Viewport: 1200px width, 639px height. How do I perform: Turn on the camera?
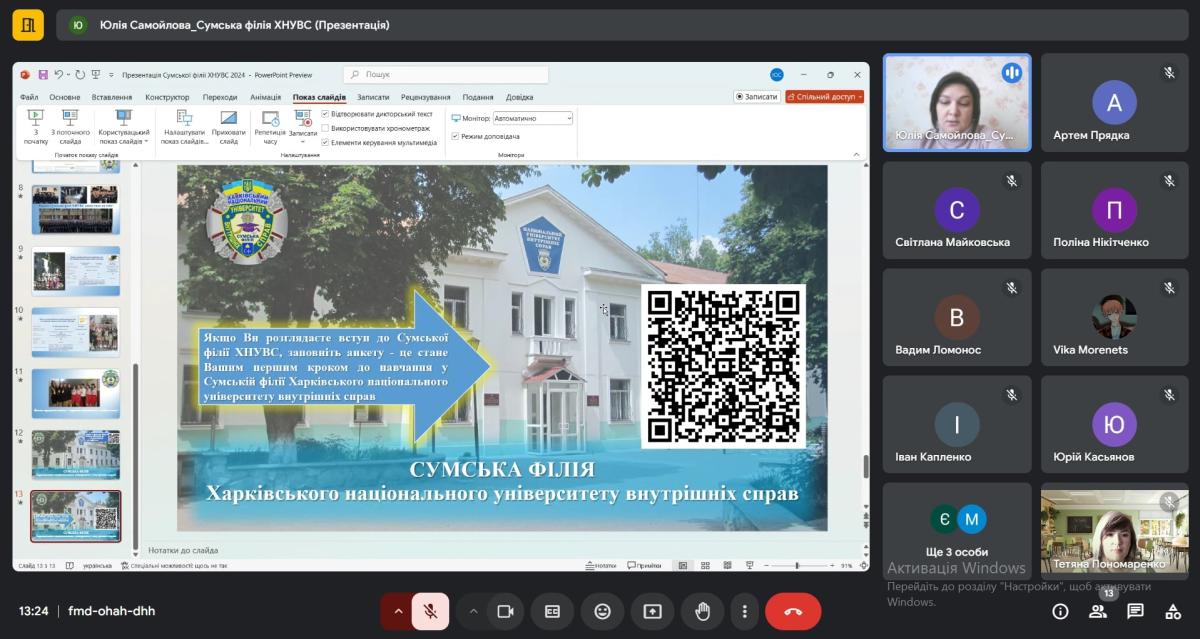[x=506, y=611]
